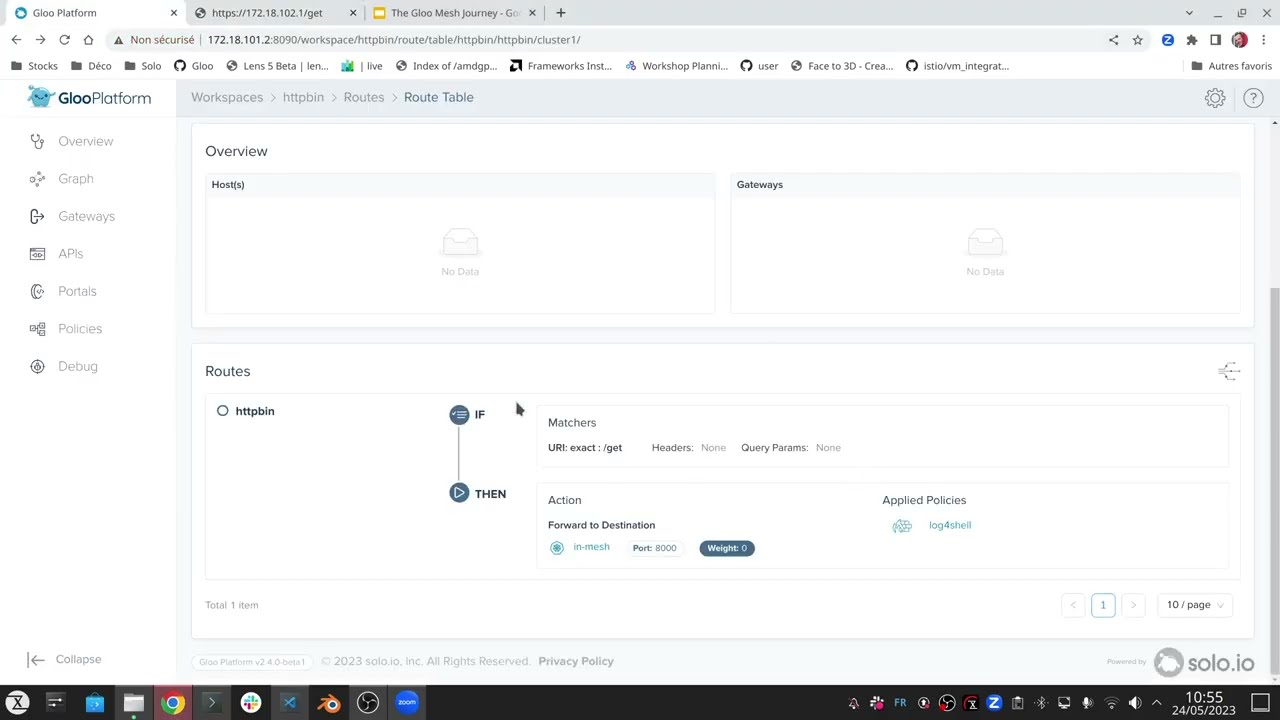Open Zoom from the taskbar
Viewport: 1280px width, 720px height.
tap(407, 703)
